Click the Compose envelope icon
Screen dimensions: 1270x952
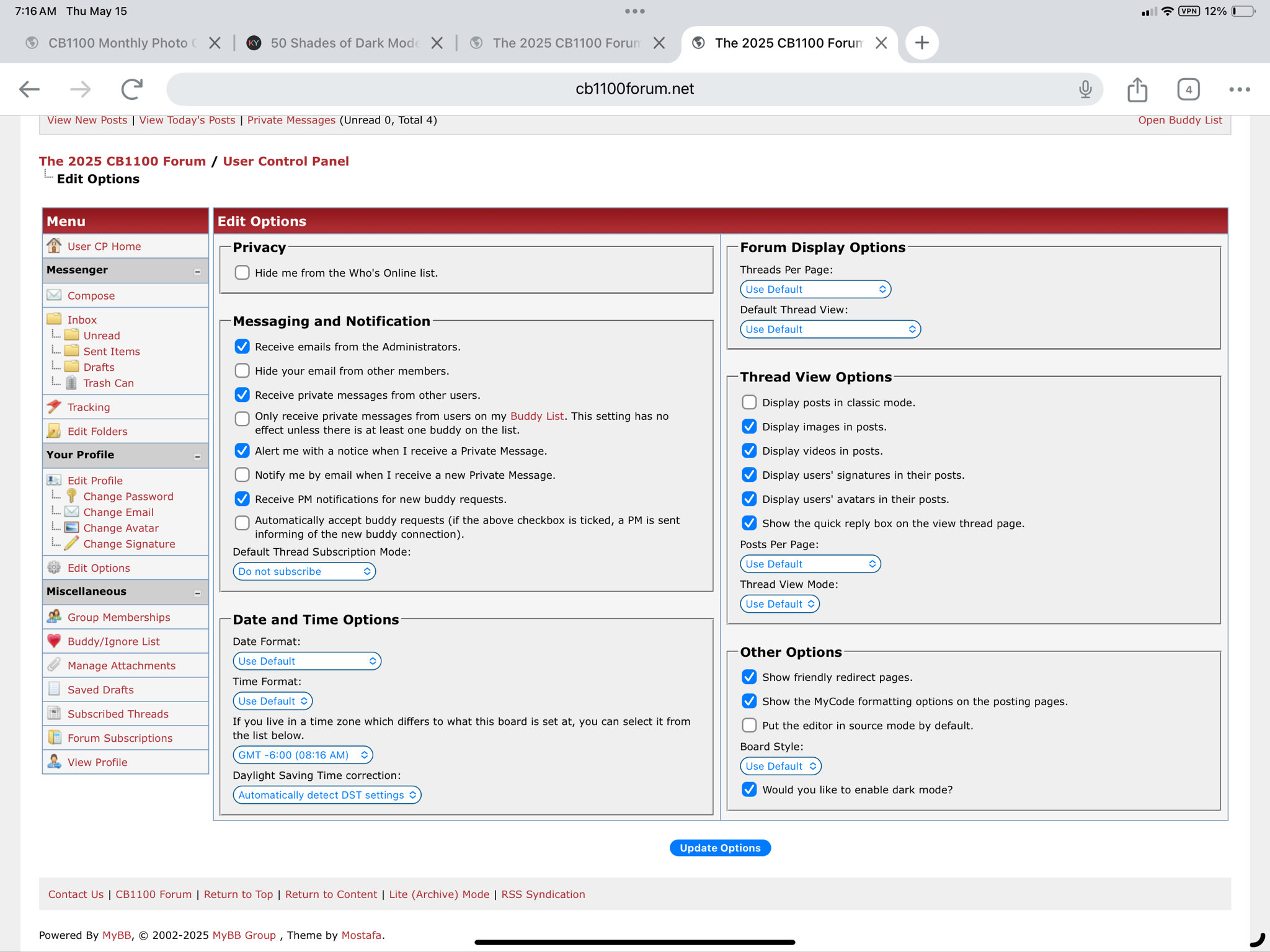54,295
